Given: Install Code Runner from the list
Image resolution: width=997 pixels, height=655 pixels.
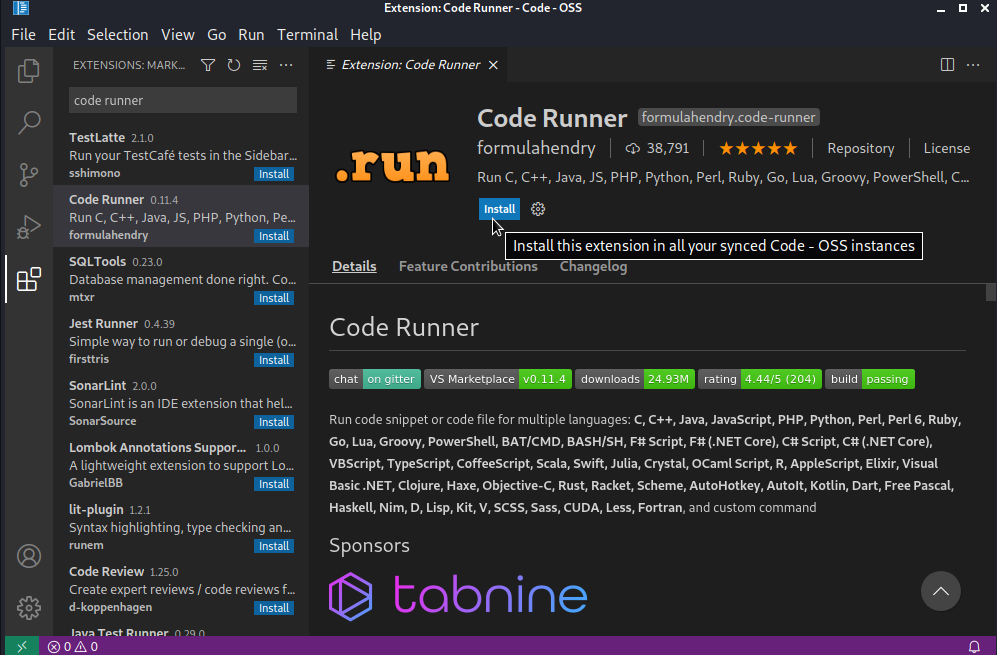Looking at the screenshot, I should click(x=274, y=236).
